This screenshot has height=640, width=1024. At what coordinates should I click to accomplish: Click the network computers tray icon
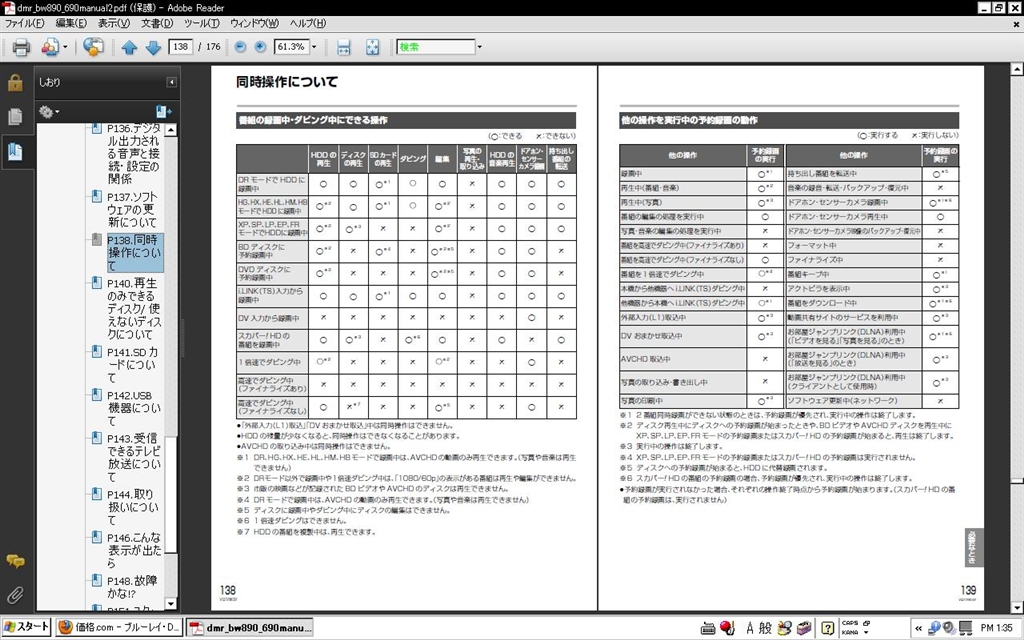coord(965,628)
